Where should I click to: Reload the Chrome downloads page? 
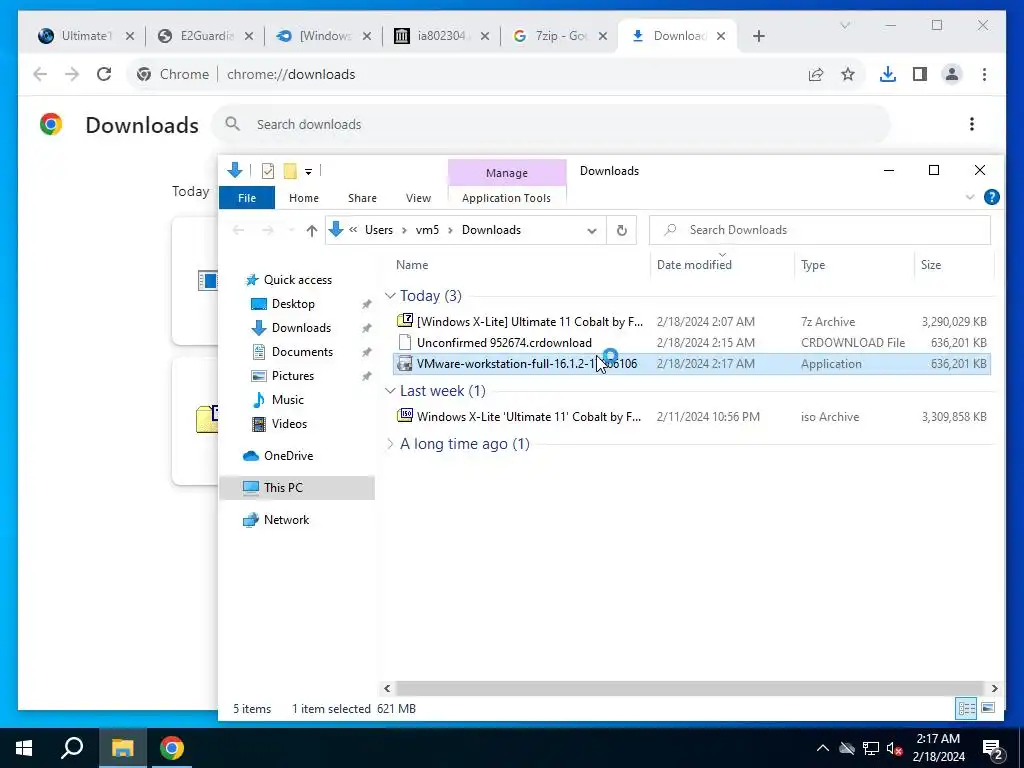point(104,74)
